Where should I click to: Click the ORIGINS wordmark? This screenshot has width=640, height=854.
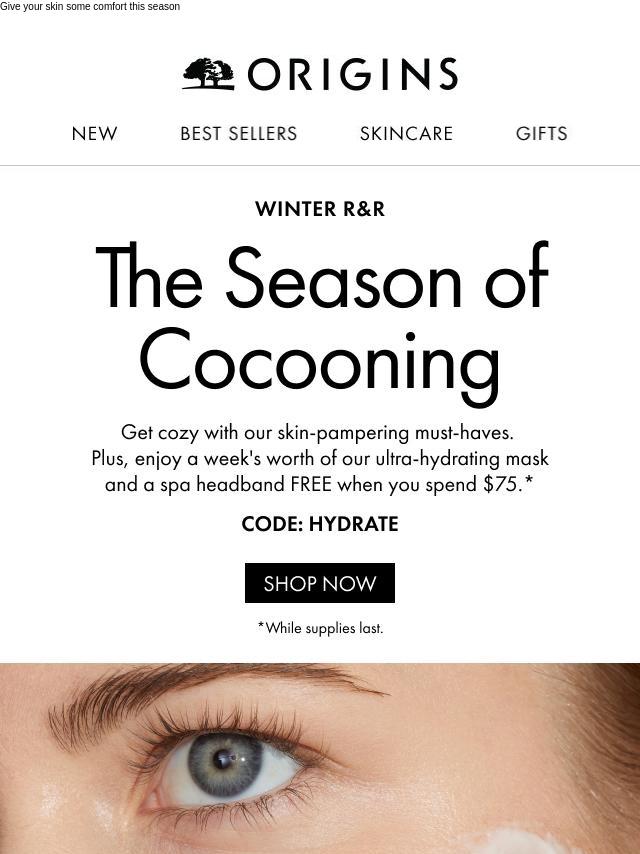352,74
